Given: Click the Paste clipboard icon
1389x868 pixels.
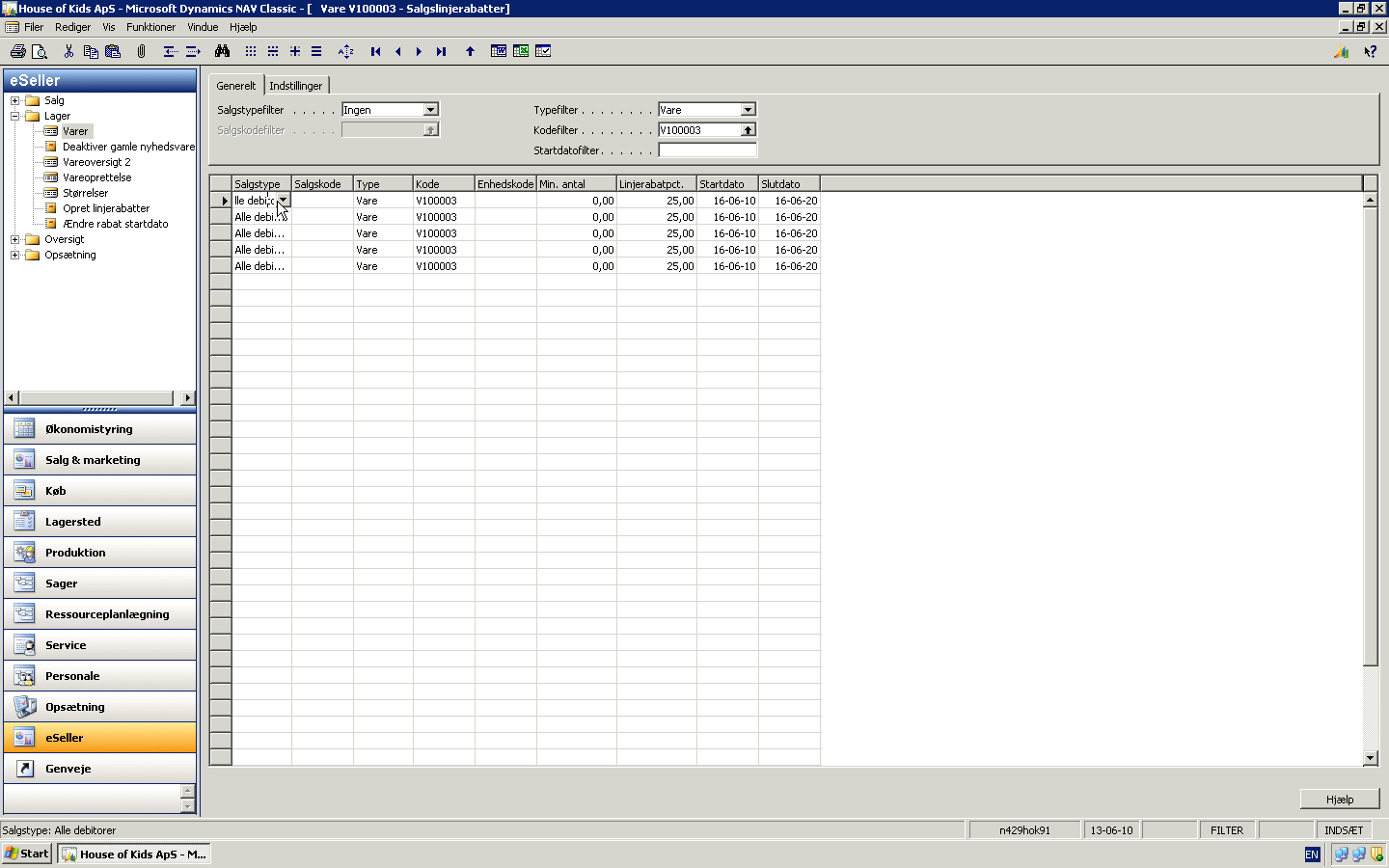Looking at the screenshot, I should (113, 51).
